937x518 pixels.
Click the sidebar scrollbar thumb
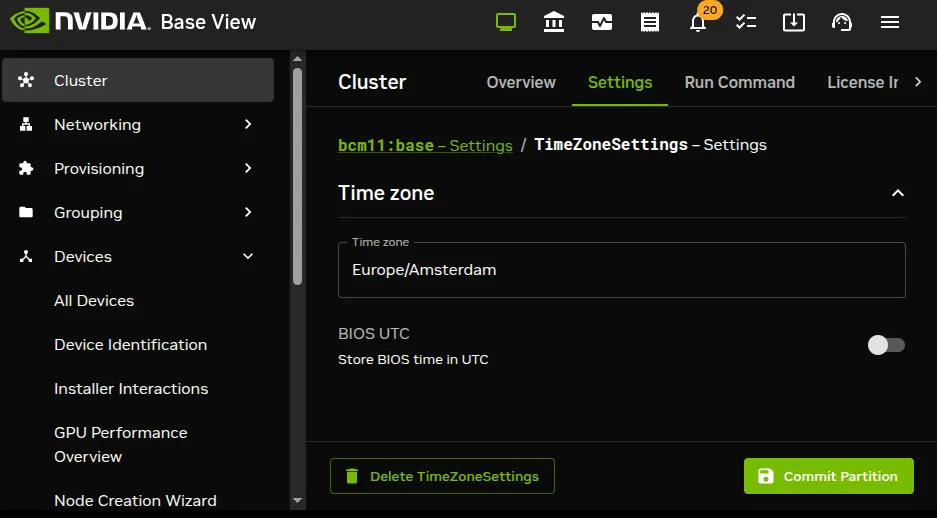click(297, 176)
